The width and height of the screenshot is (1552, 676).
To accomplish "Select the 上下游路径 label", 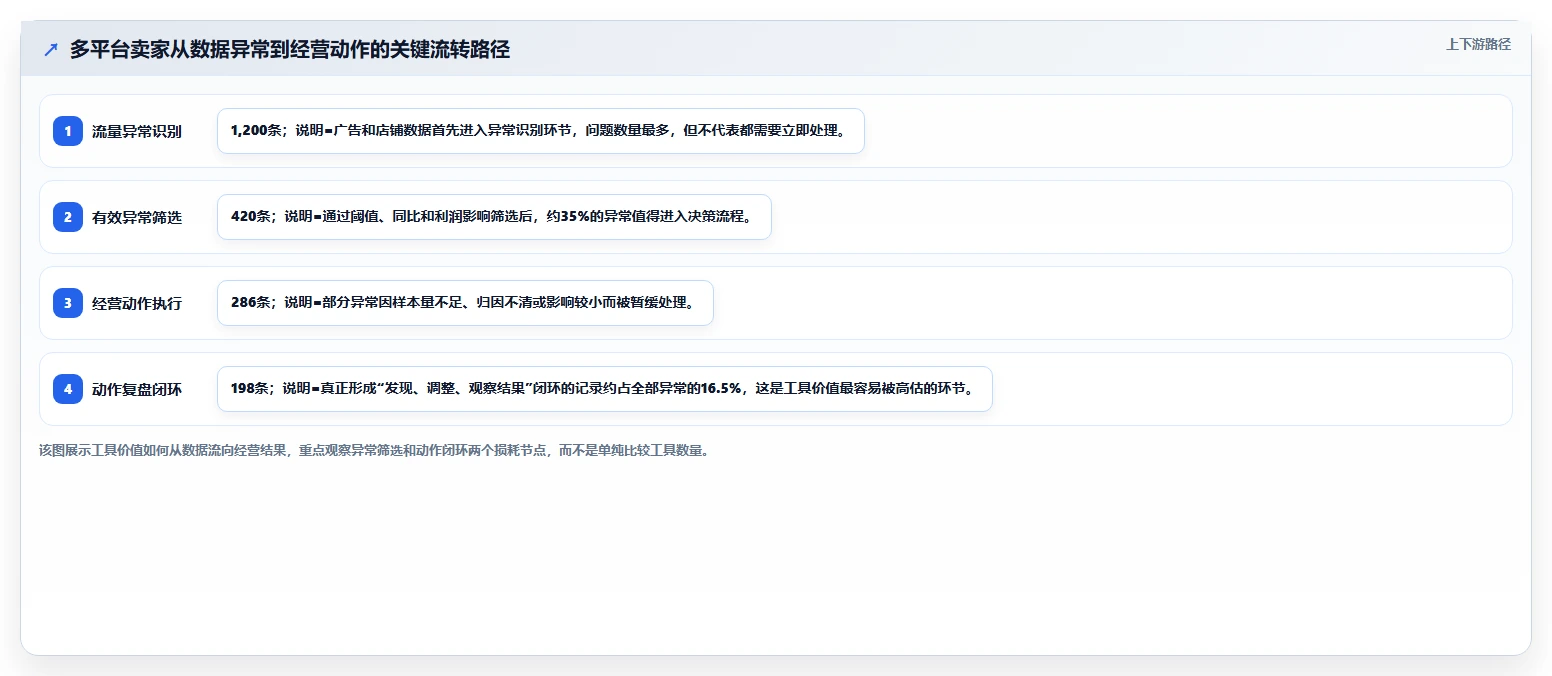I will pyautogui.click(x=1478, y=44).
